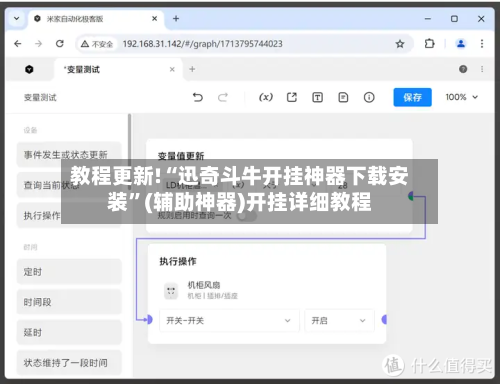Open the help question mark icon
The width and height of the screenshot is (500, 384).
463,69
